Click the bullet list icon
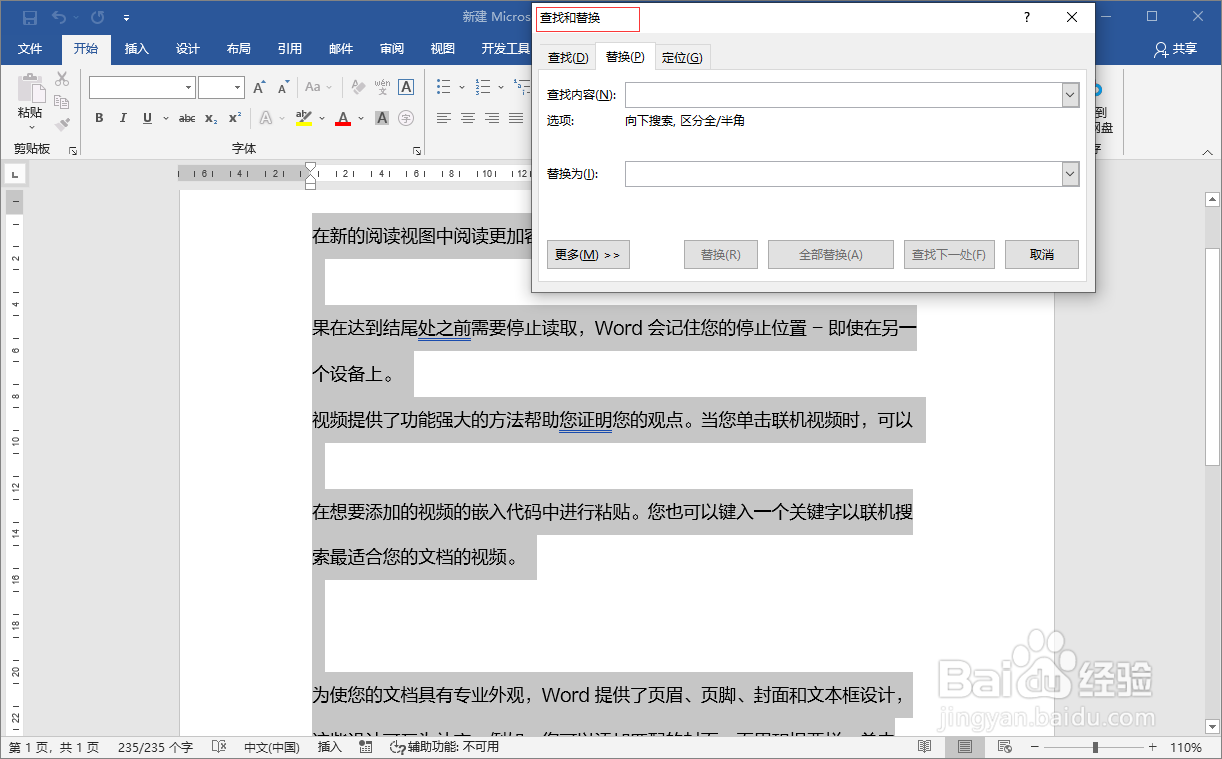The image size is (1222, 759). click(x=444, y=88)
